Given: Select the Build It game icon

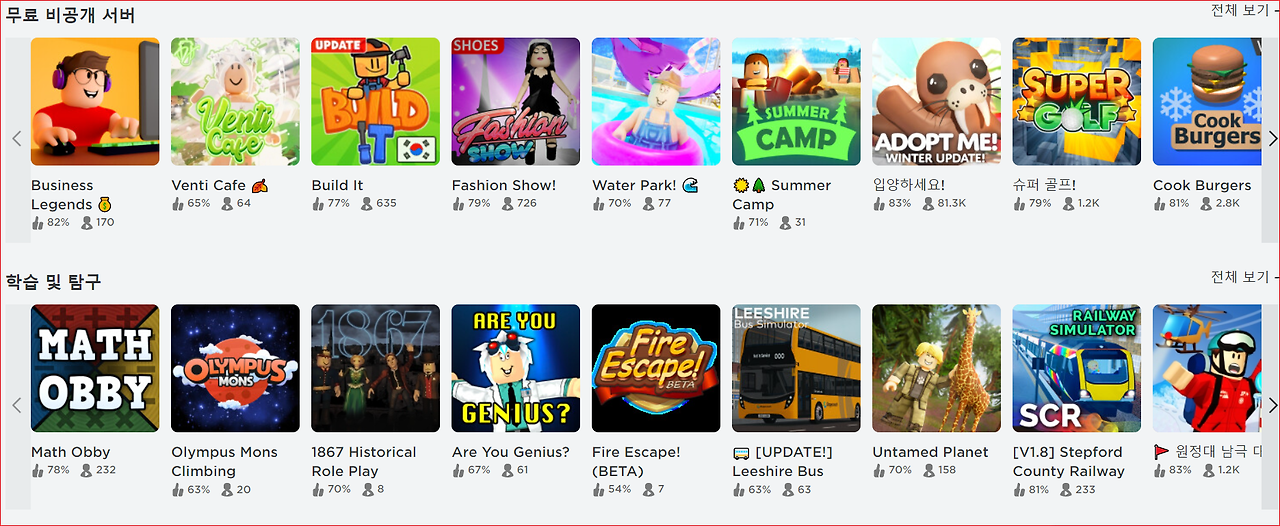Looking at the screenshot, I should pyautogui.click(x=375, y=102).
